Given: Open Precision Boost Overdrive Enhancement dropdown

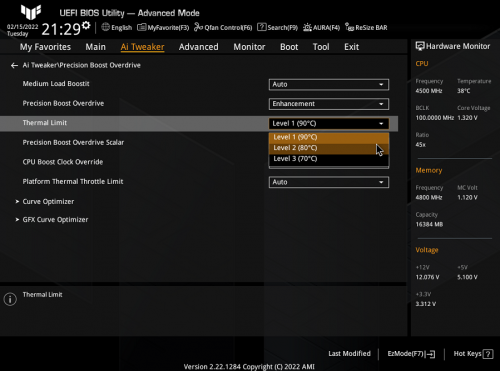Looking at the screenshot, I should click(x=329, y=104).
